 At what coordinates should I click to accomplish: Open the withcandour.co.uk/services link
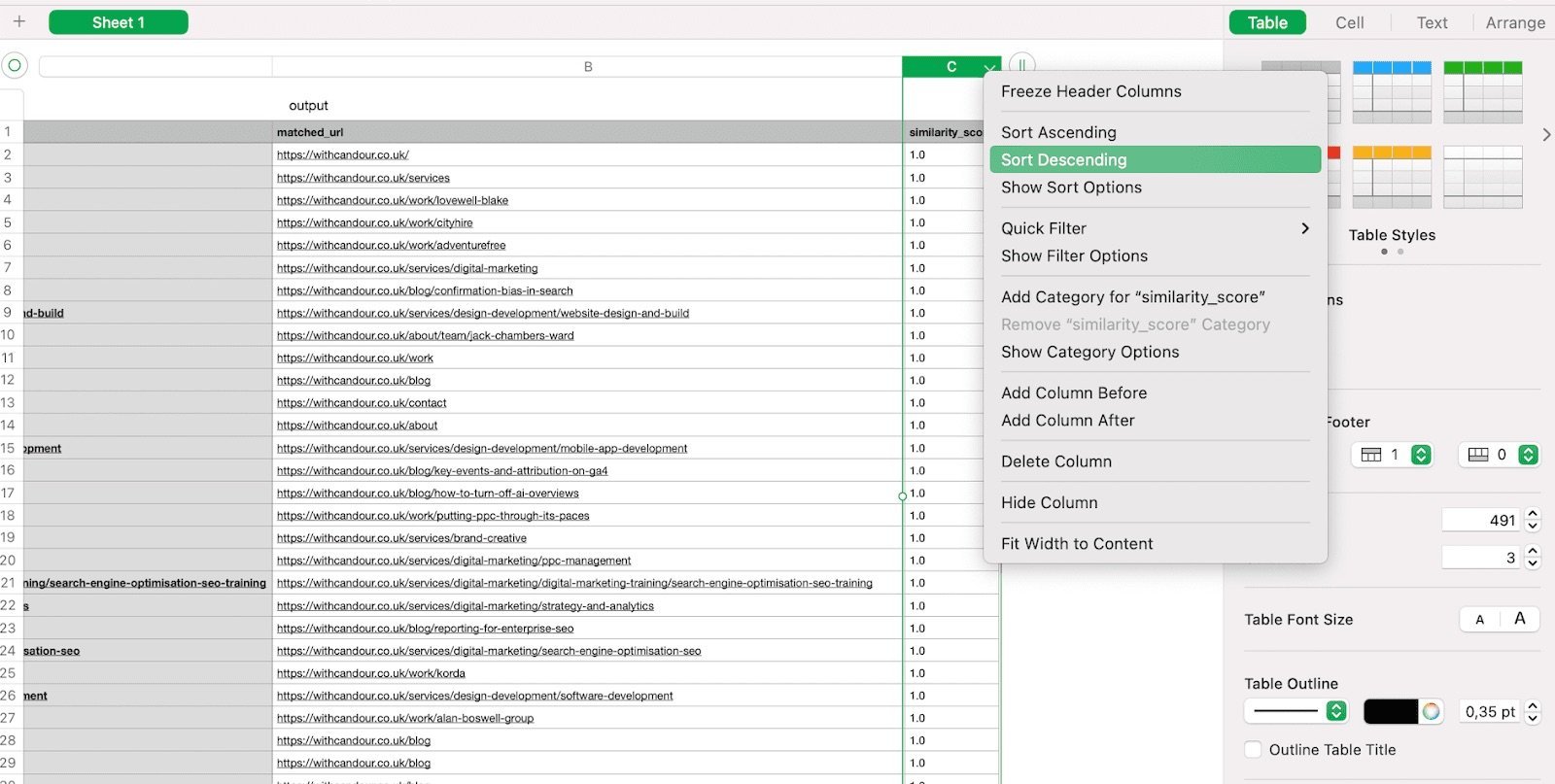tap(363, 178)
